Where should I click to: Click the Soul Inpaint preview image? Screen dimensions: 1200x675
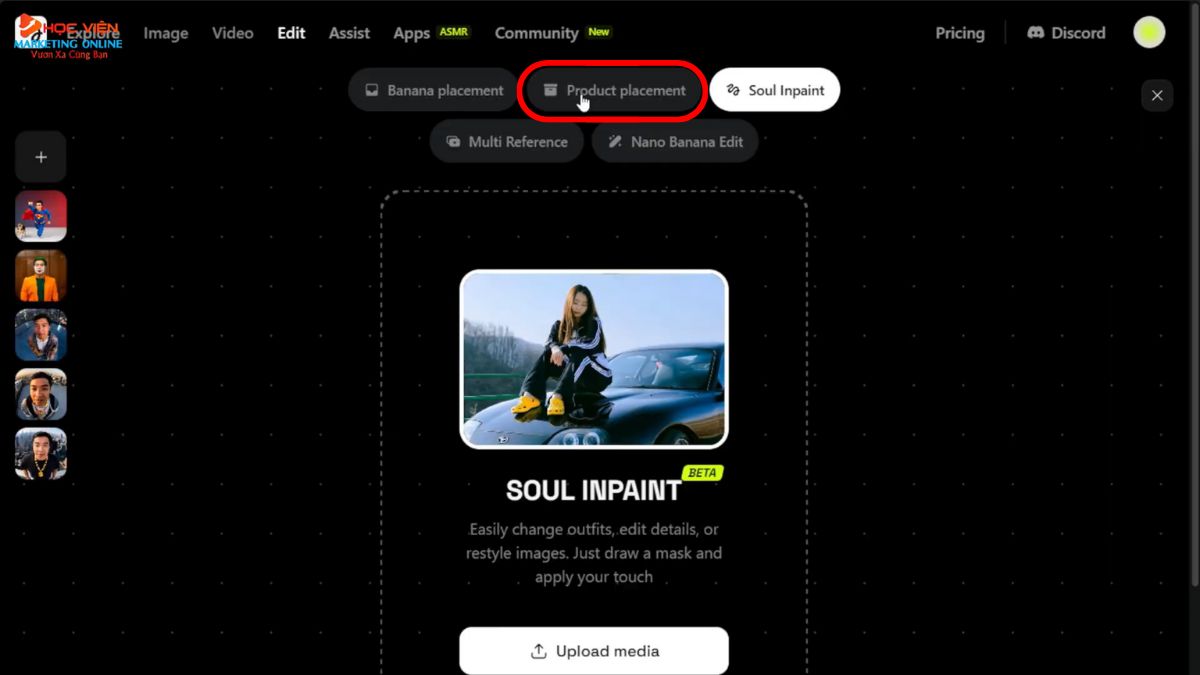click(594, 359)
